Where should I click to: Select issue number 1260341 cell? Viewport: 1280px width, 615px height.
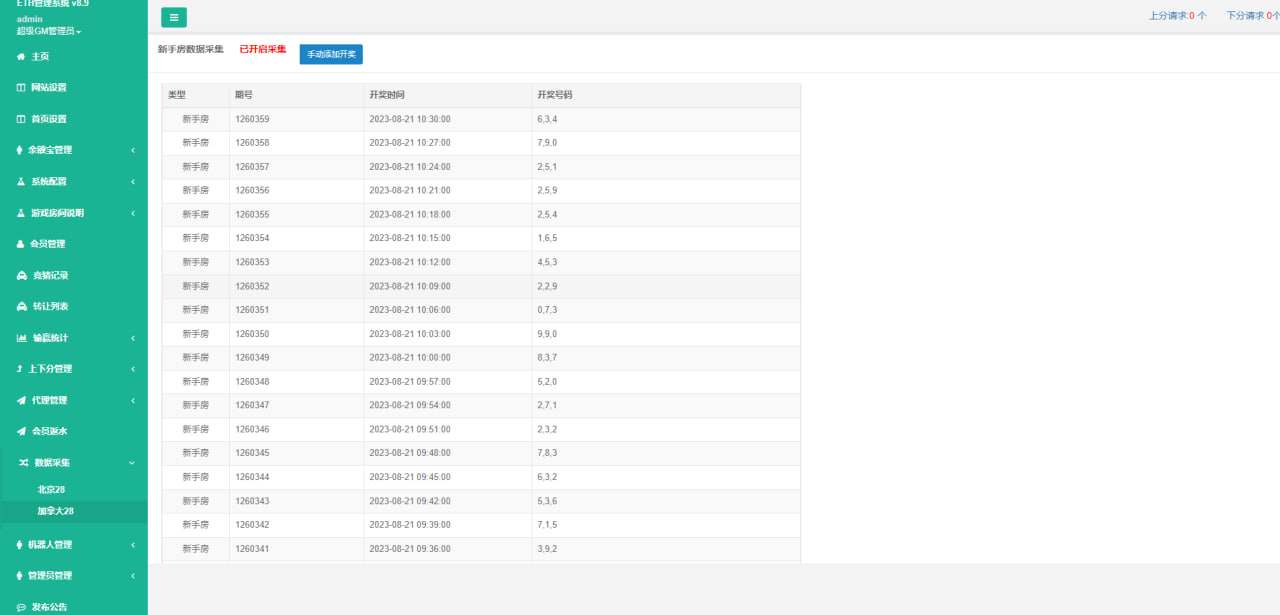click(x=296, y=549)
